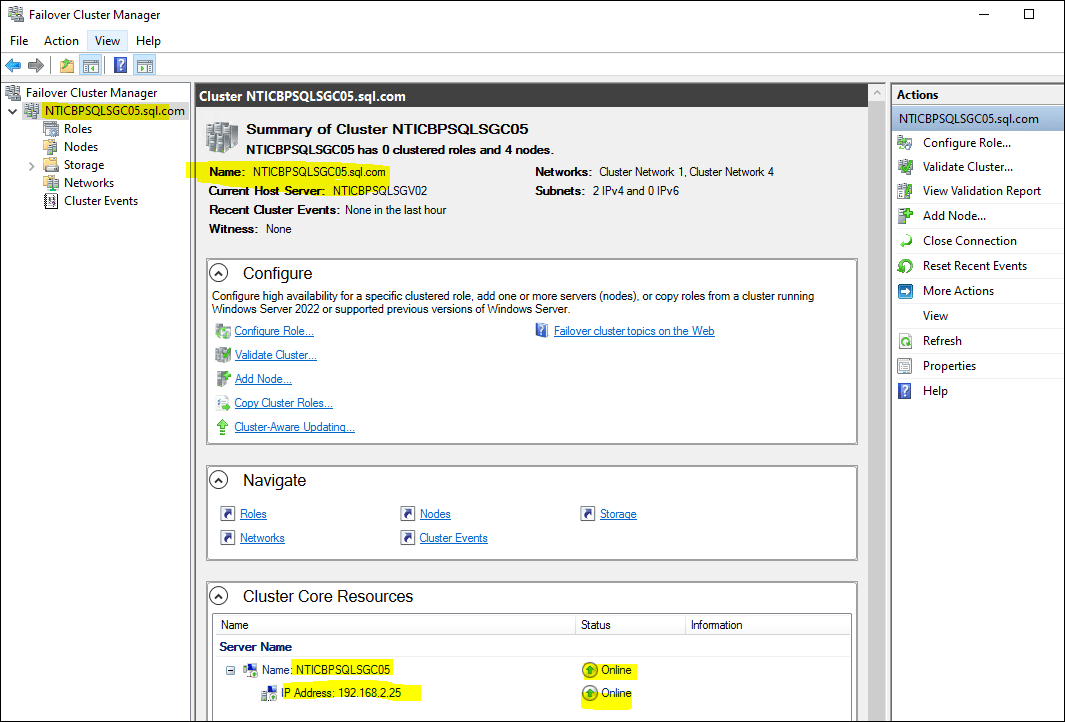1065x722 pixels.
Task: Click the Properties icon in Actions pane
Action: point(905,366)
